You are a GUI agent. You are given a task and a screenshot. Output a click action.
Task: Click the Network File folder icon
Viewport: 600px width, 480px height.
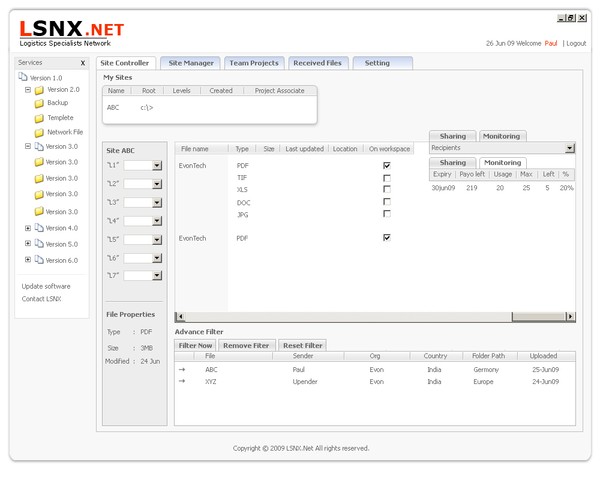tap(39, 133)
